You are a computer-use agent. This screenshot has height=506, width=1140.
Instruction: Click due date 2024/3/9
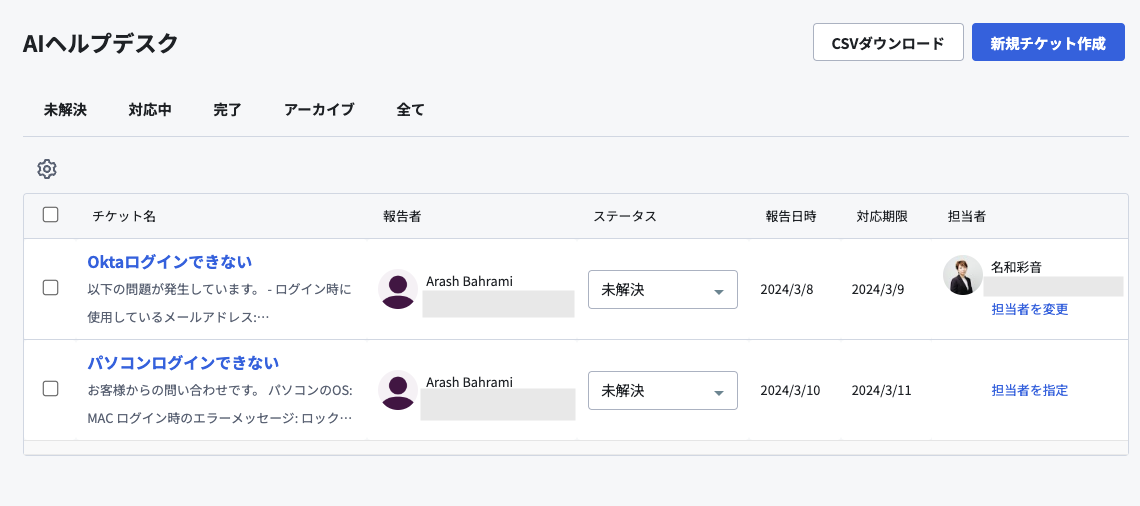click(x=878, y=289)
